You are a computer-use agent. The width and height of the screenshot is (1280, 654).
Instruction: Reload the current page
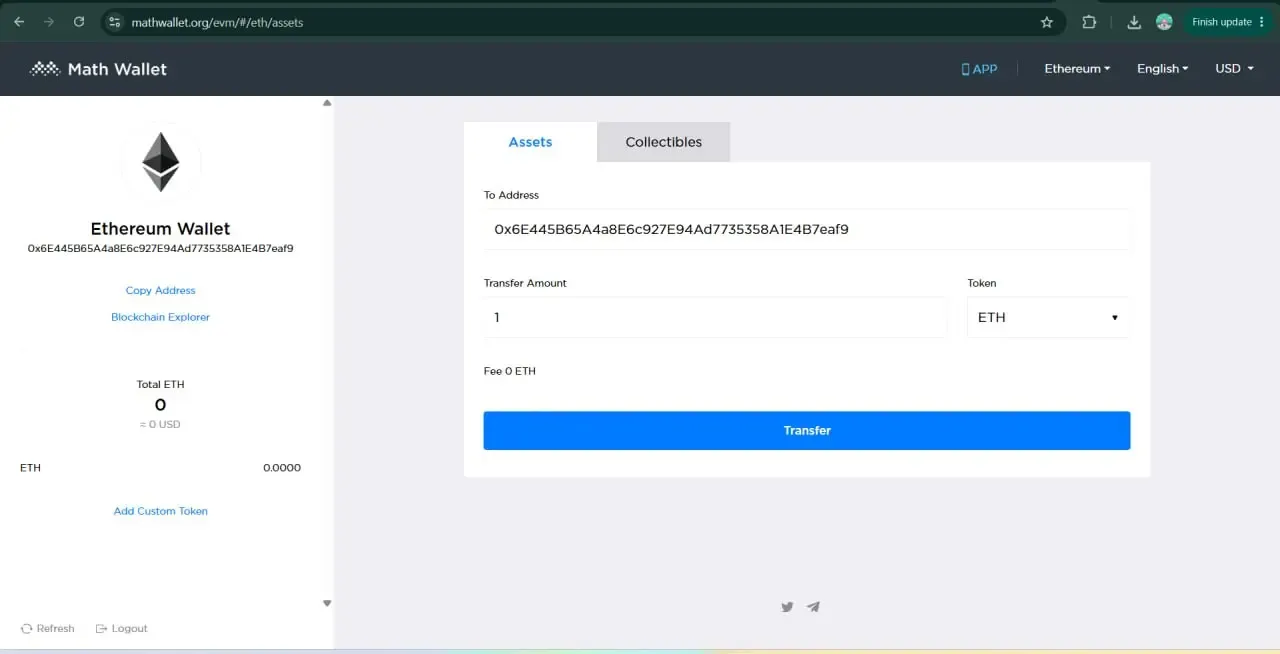click(79, 22)
